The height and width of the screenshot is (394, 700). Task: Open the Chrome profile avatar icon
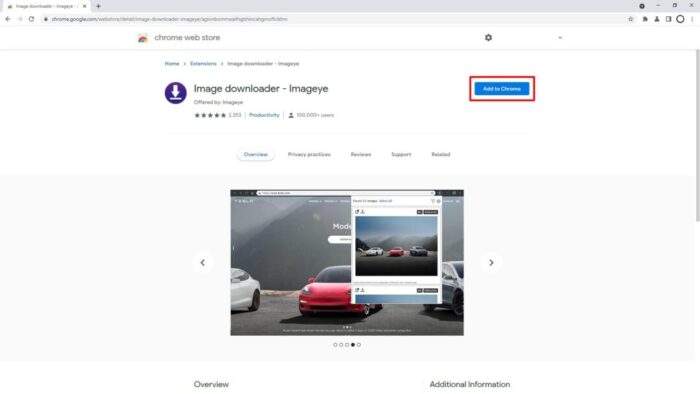680,19
